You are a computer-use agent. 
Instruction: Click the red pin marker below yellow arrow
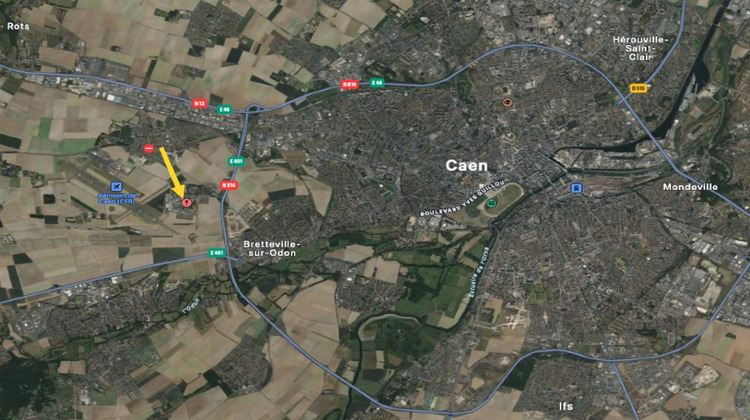[x=187, y=202]
